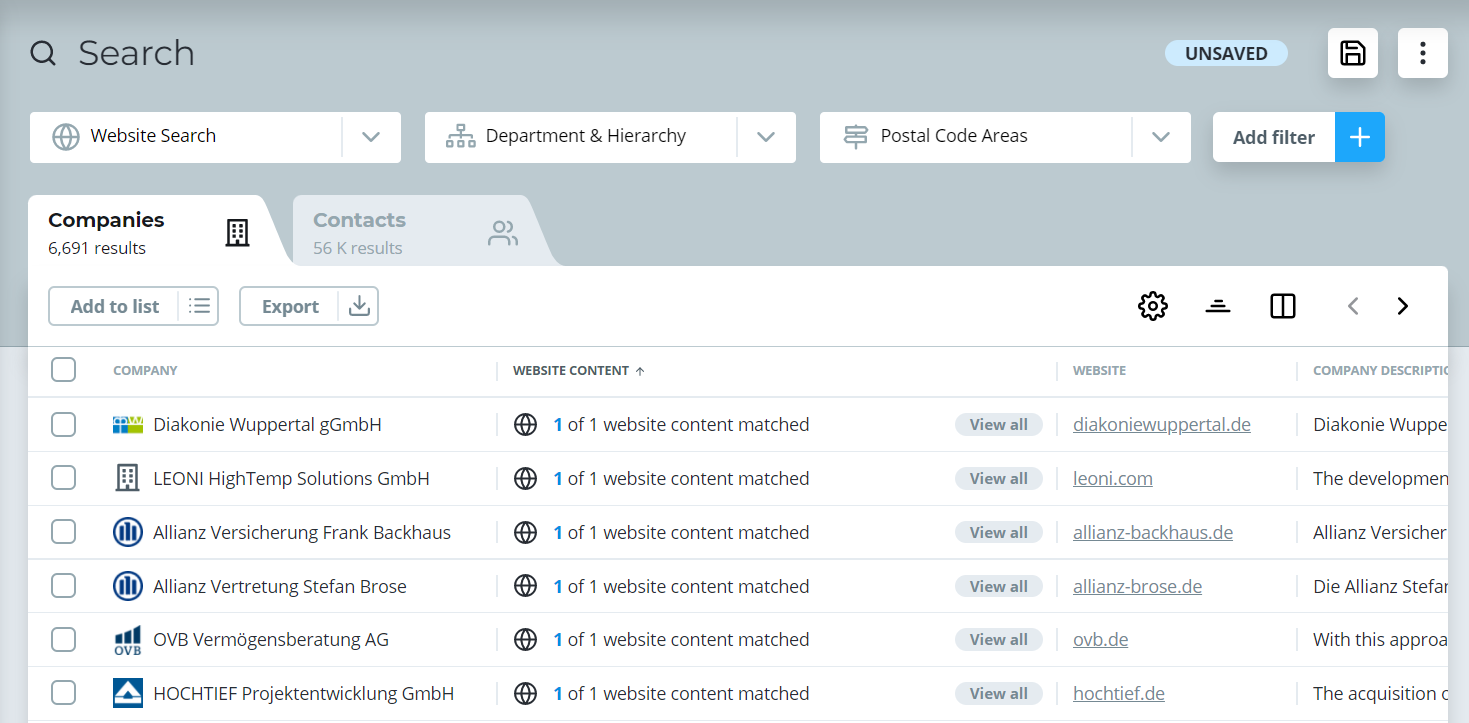Open the three-dot more options menu
Screen dimensions: 1469x723
[1422, 53]
